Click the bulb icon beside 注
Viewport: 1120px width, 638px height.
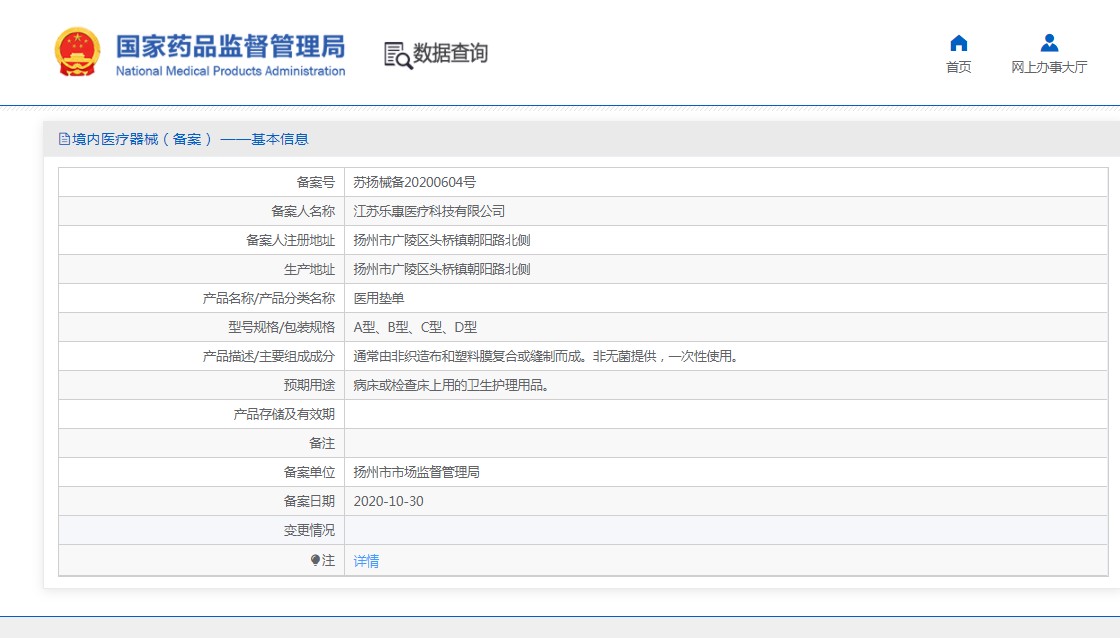[315, 561]
